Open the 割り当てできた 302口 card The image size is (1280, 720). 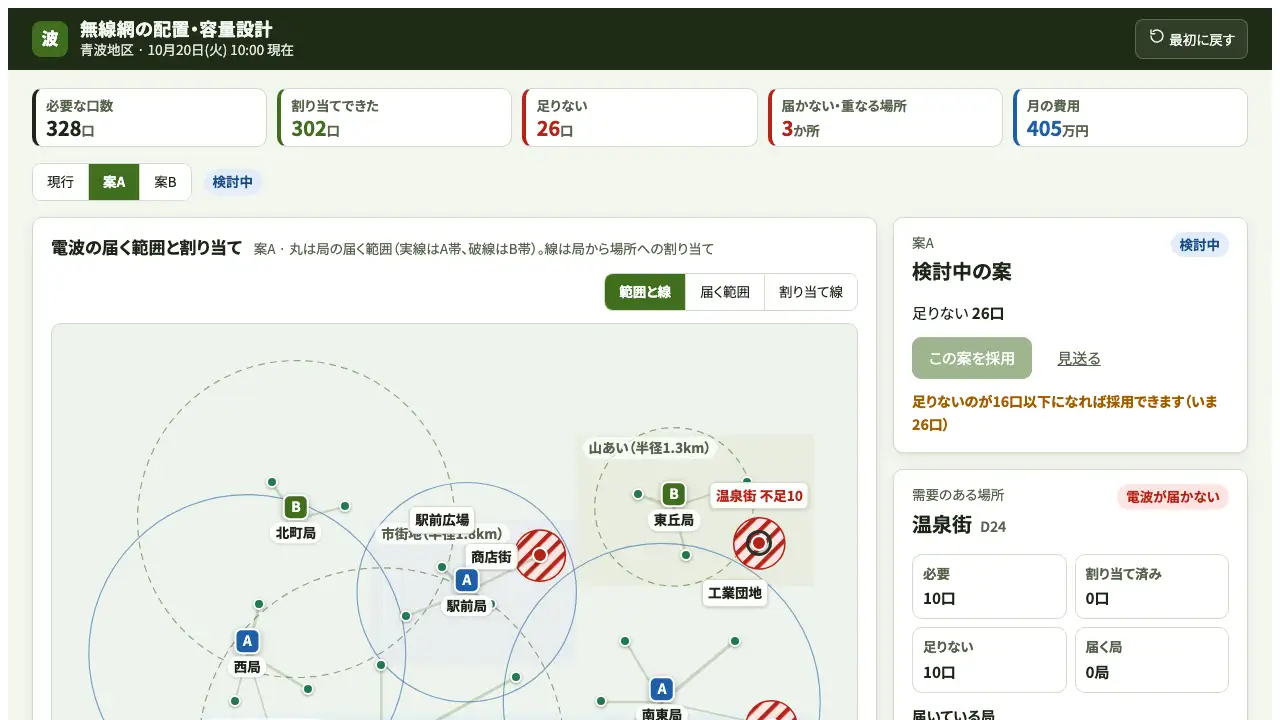tap(394, 118)
